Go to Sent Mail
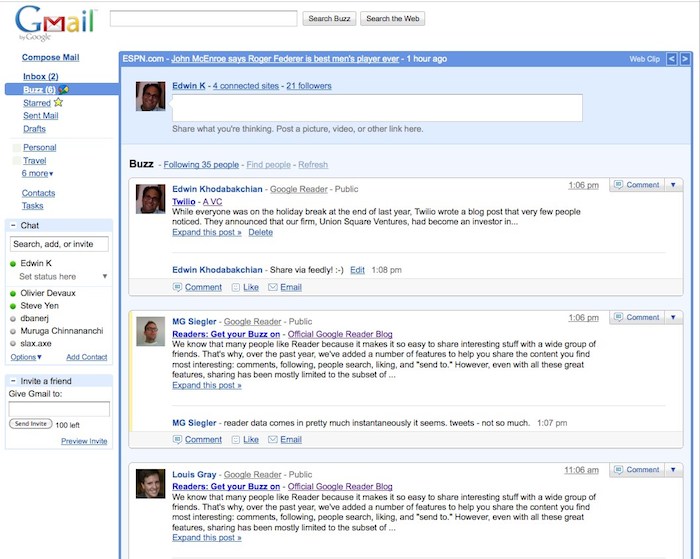The width and height of the screenshot is (700, 559). 40,116
